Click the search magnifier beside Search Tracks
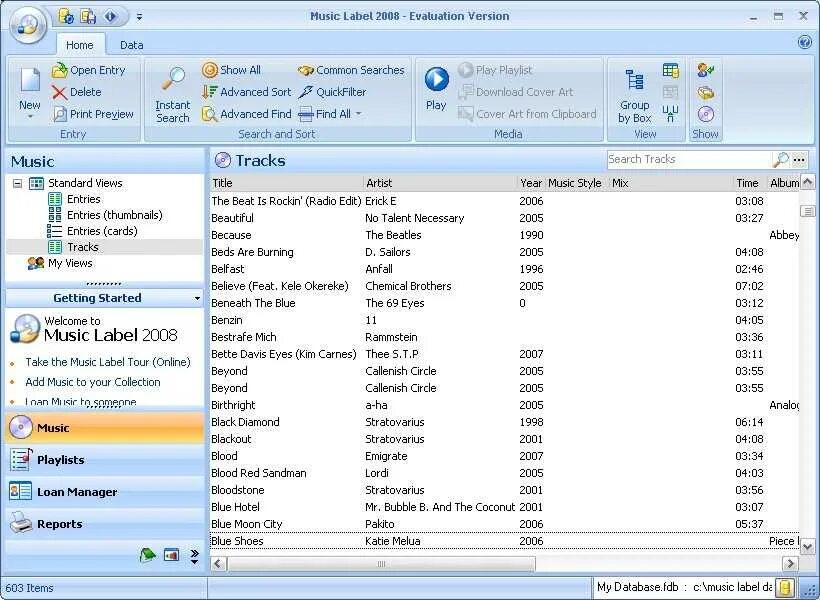This screenshot has width=820, height=600. point(781,159)
